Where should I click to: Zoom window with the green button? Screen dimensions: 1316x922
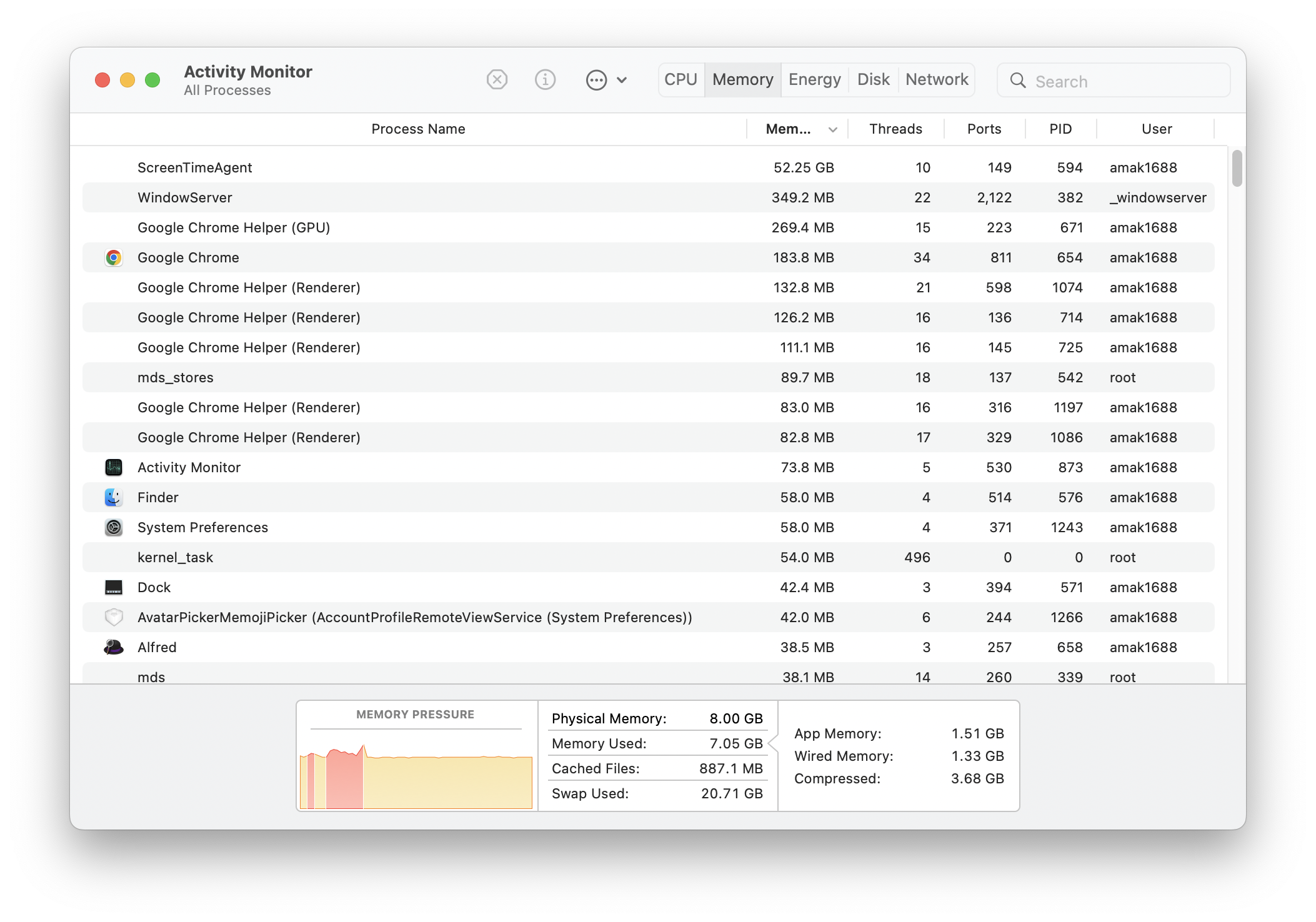tap(152, 80)
